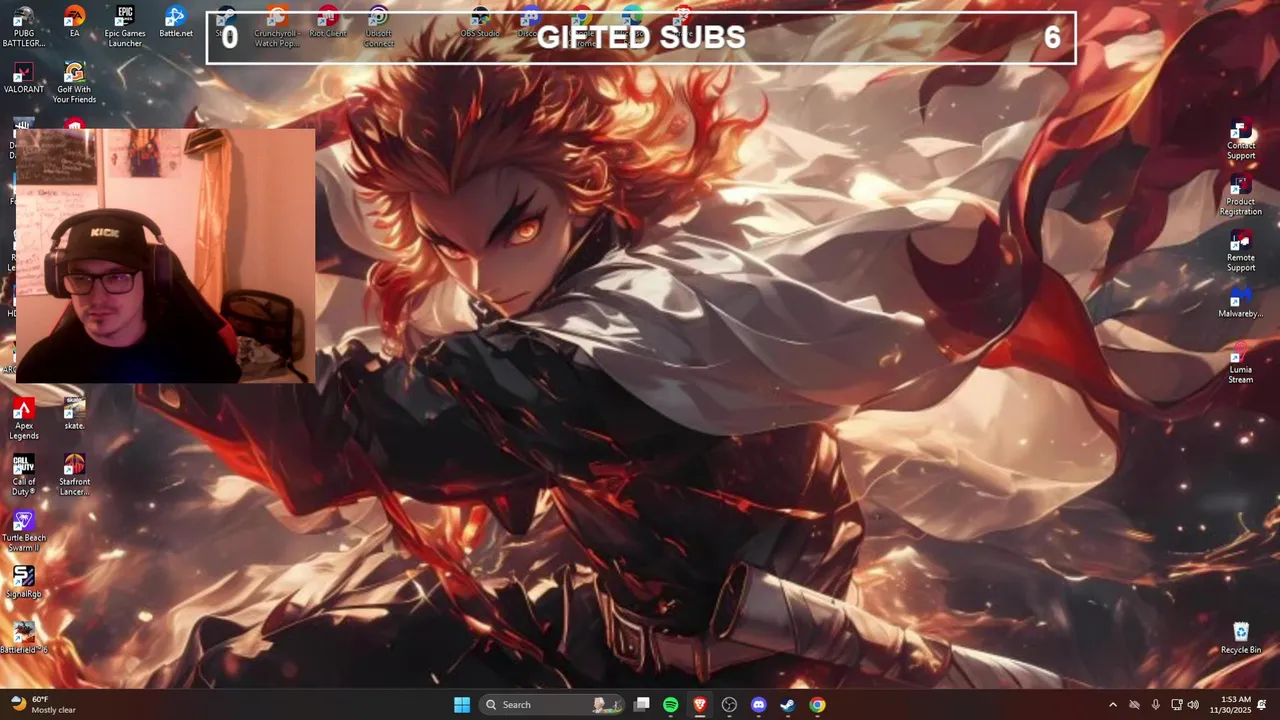The height and width of the screenshot is (720, 1280).
Task: Open the Starfront Lancer shortcut
Action: click(x=74, y=475)
